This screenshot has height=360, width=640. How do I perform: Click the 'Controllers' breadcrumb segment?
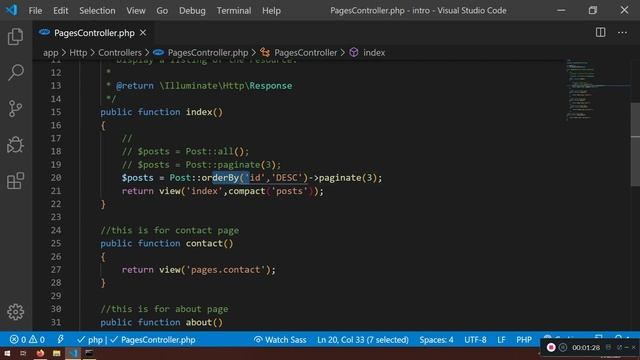(x=120, y=53)
